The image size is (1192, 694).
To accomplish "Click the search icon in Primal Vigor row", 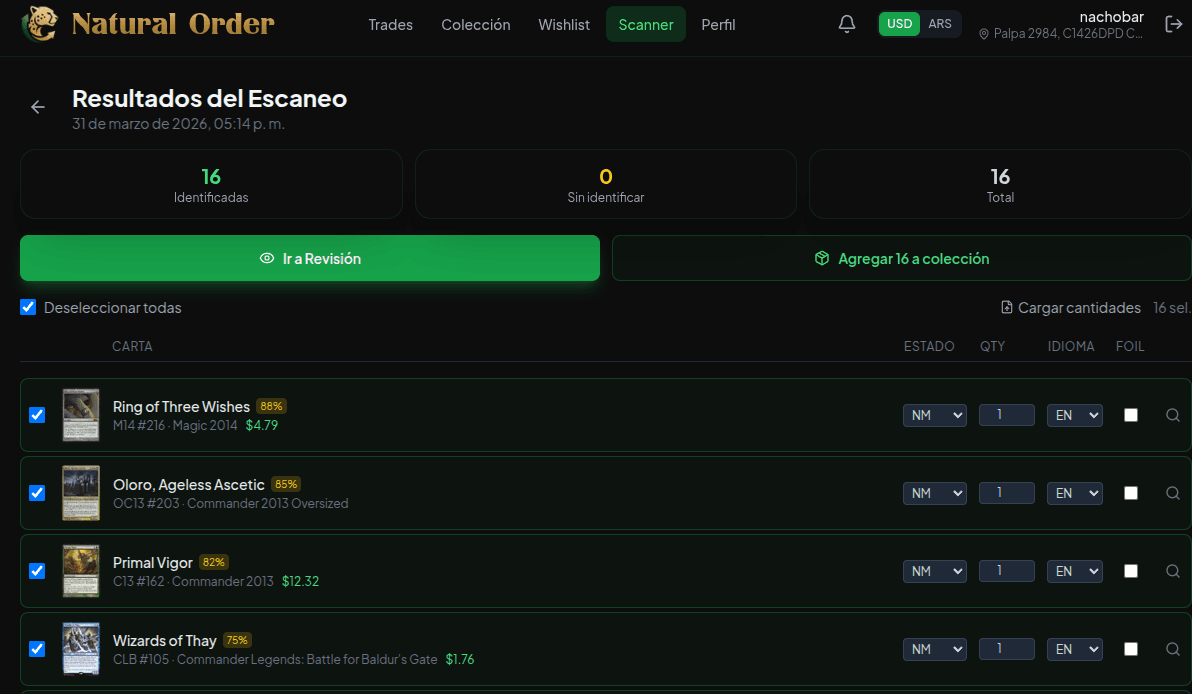I will pyautogui.click(x=1173, y=571).
